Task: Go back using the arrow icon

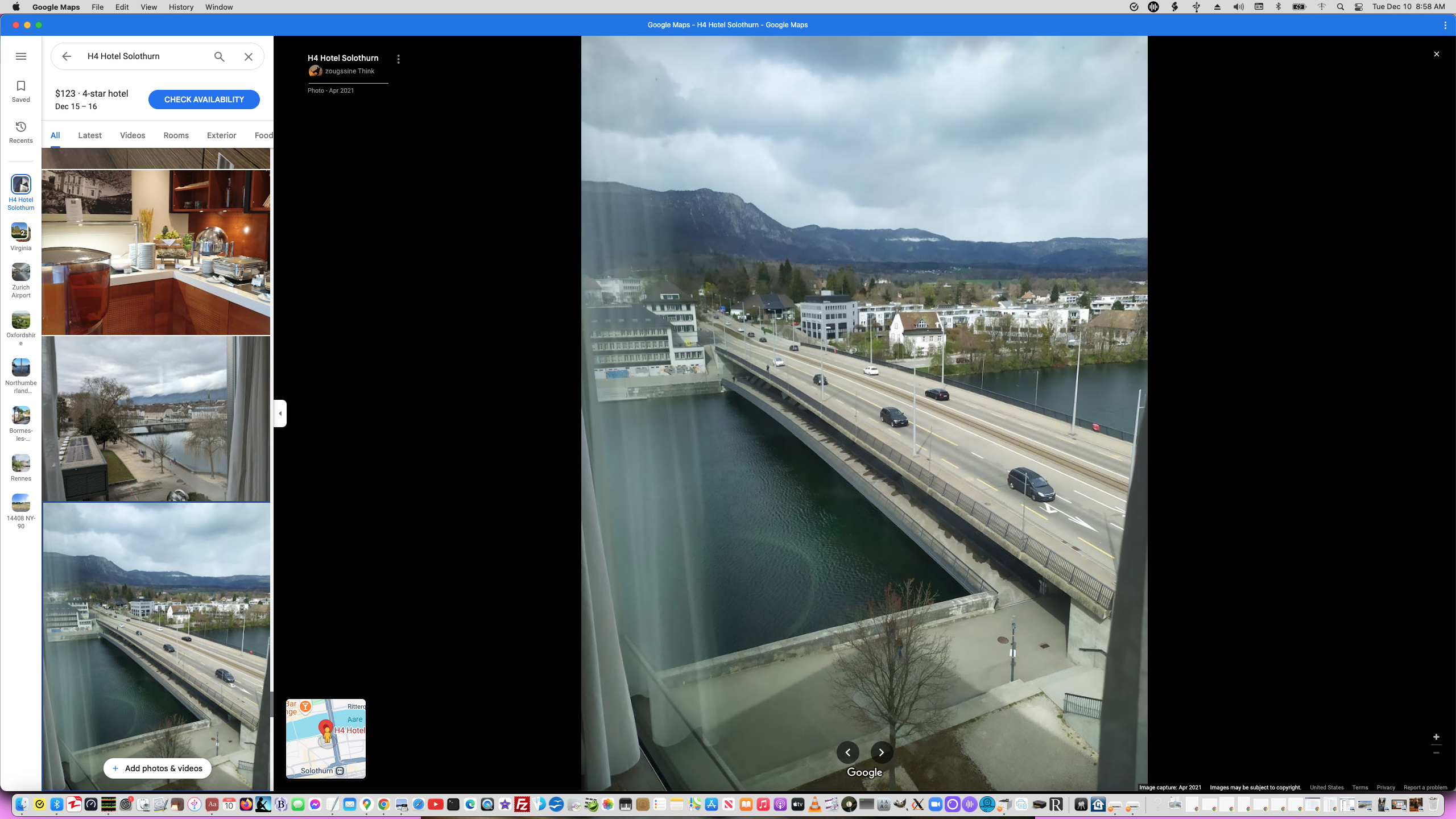Action: pyautogui.click(x=67, y=56)
